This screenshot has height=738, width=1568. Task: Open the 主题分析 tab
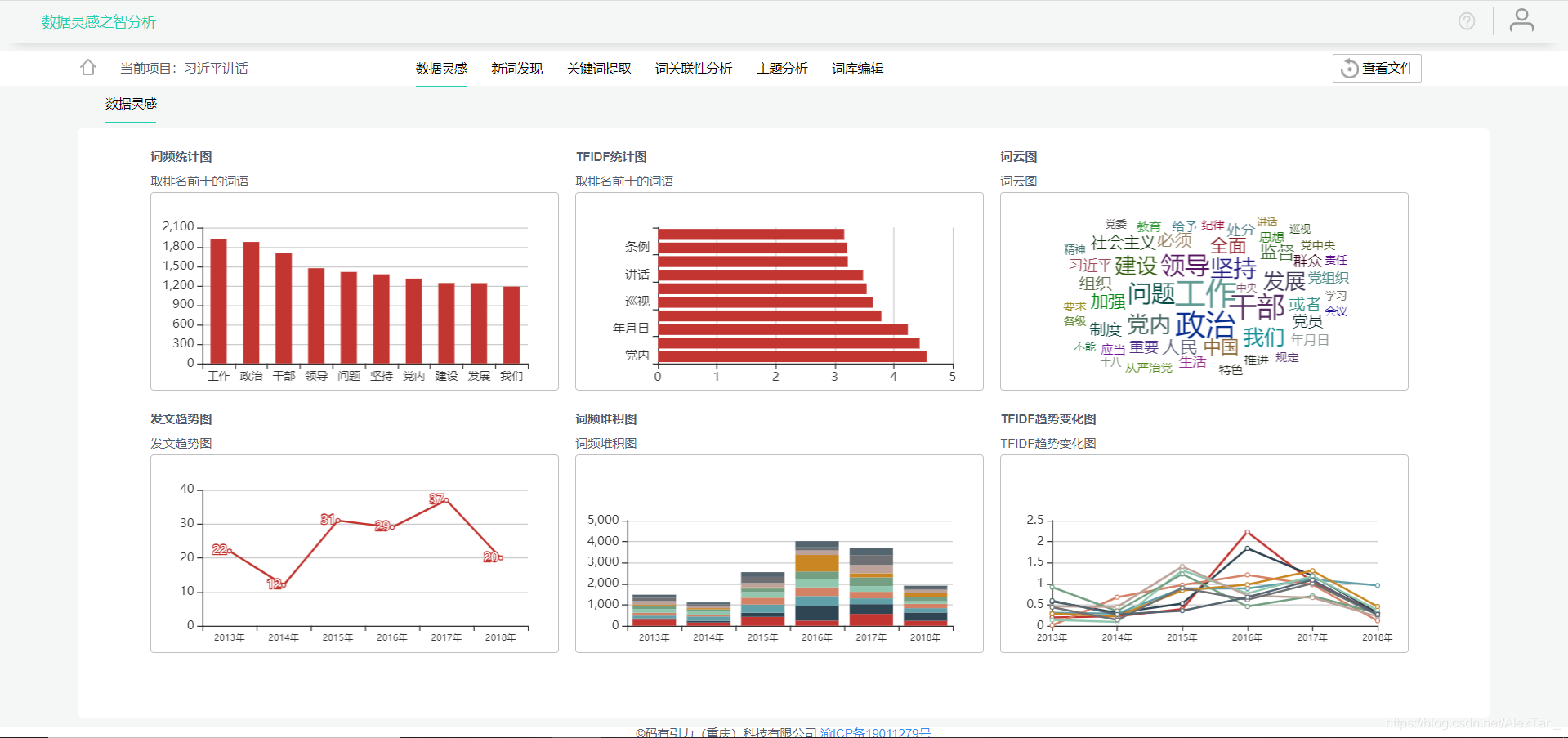point(782,69)
